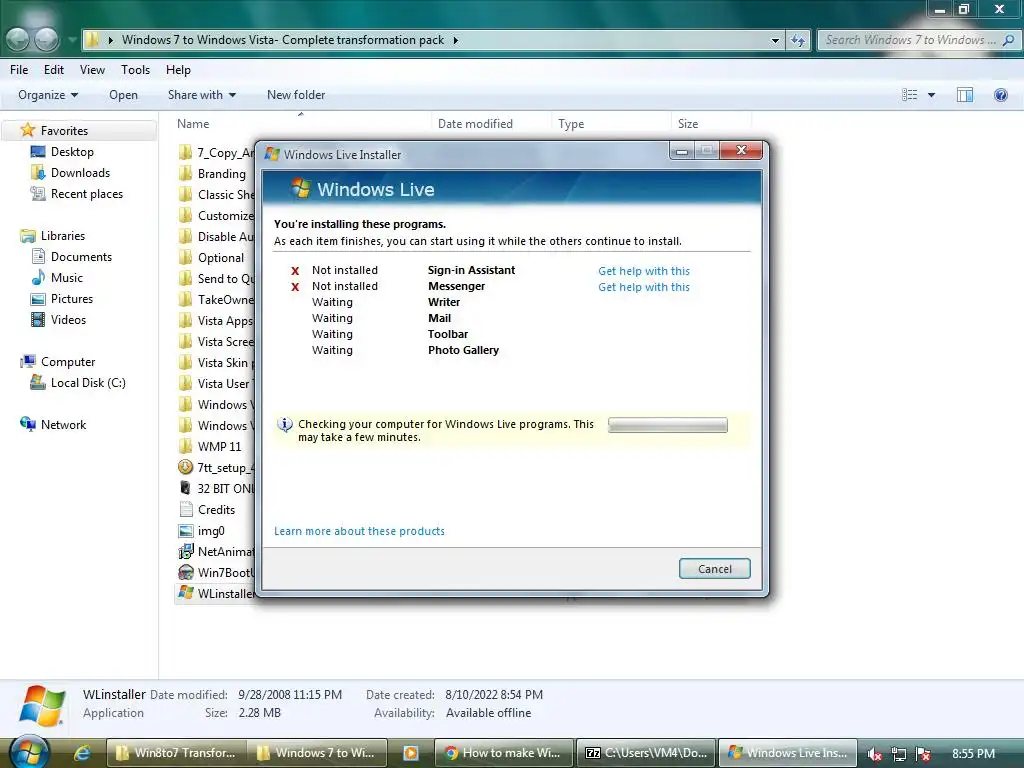Switch to the 7-Zip C:\Users\VM4 taskbar window
Screen dimensions: 1024x768
coord(647,753)
